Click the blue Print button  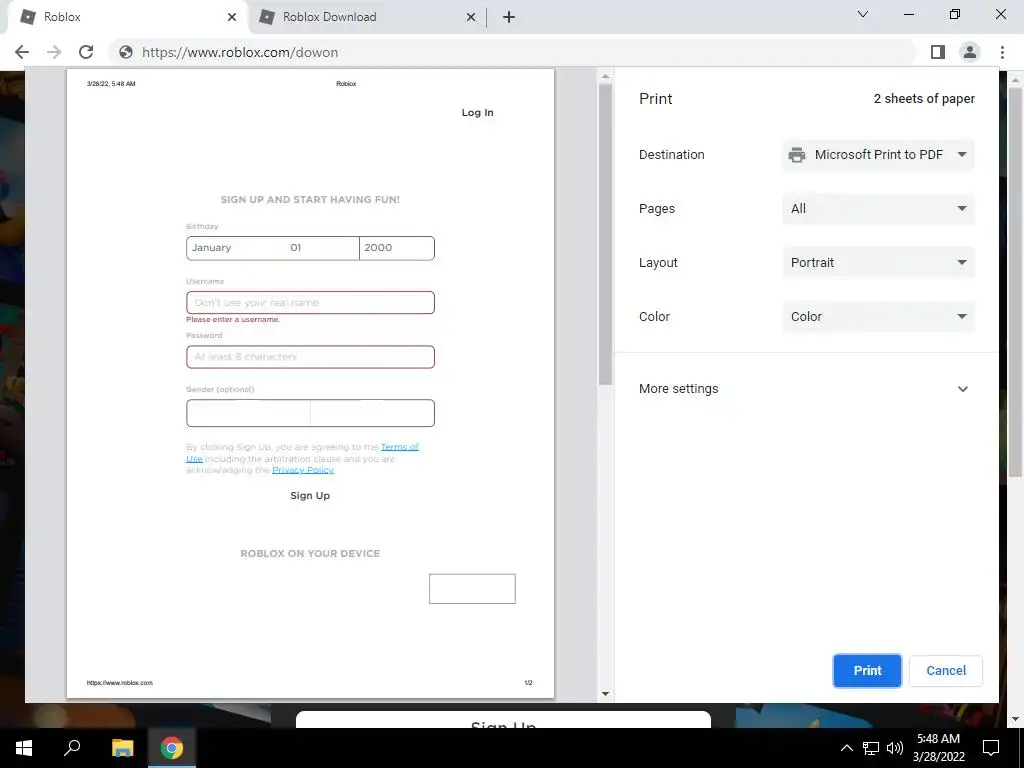[x=867, y=671]
